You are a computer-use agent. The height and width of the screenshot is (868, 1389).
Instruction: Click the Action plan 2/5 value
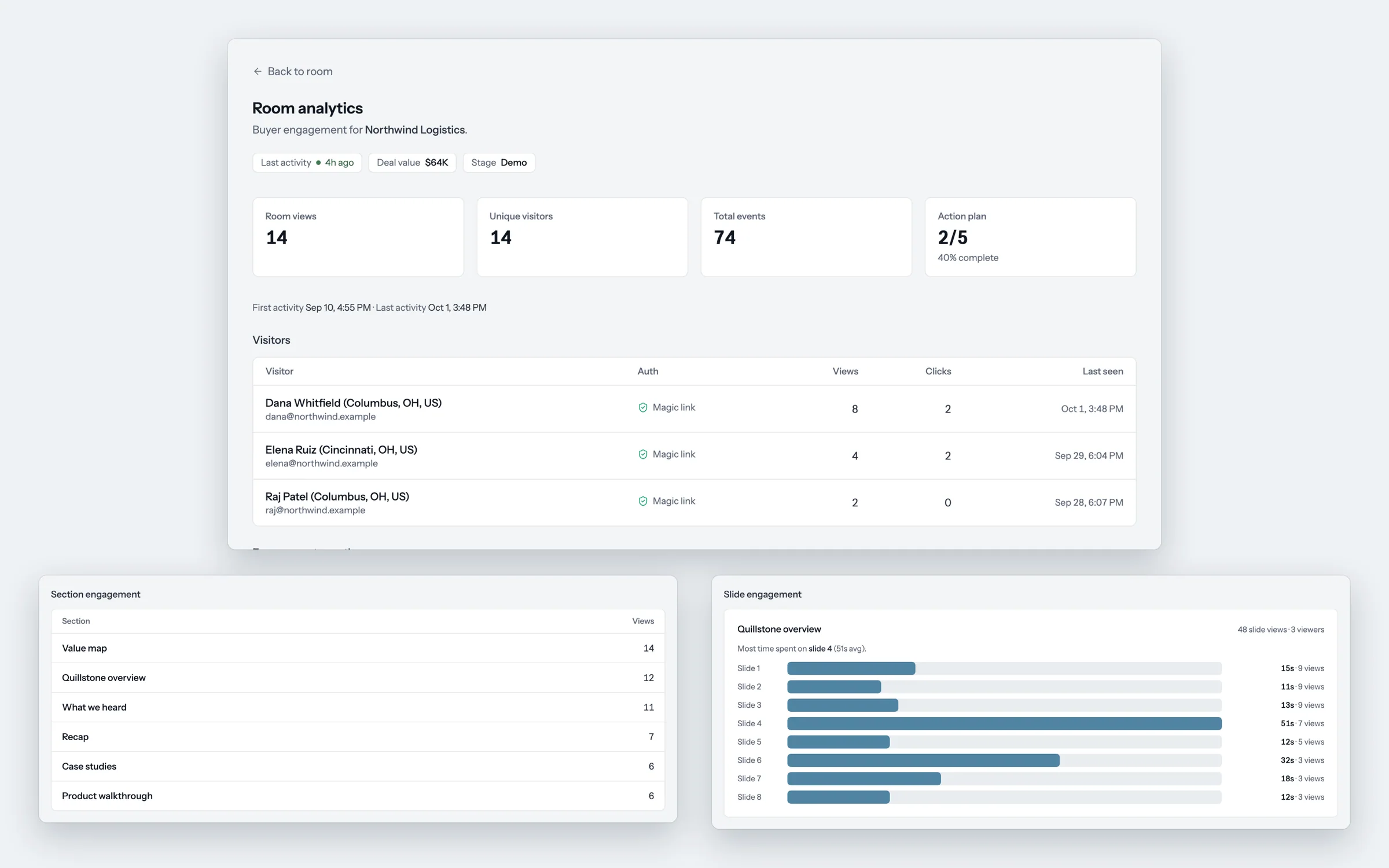953,237
